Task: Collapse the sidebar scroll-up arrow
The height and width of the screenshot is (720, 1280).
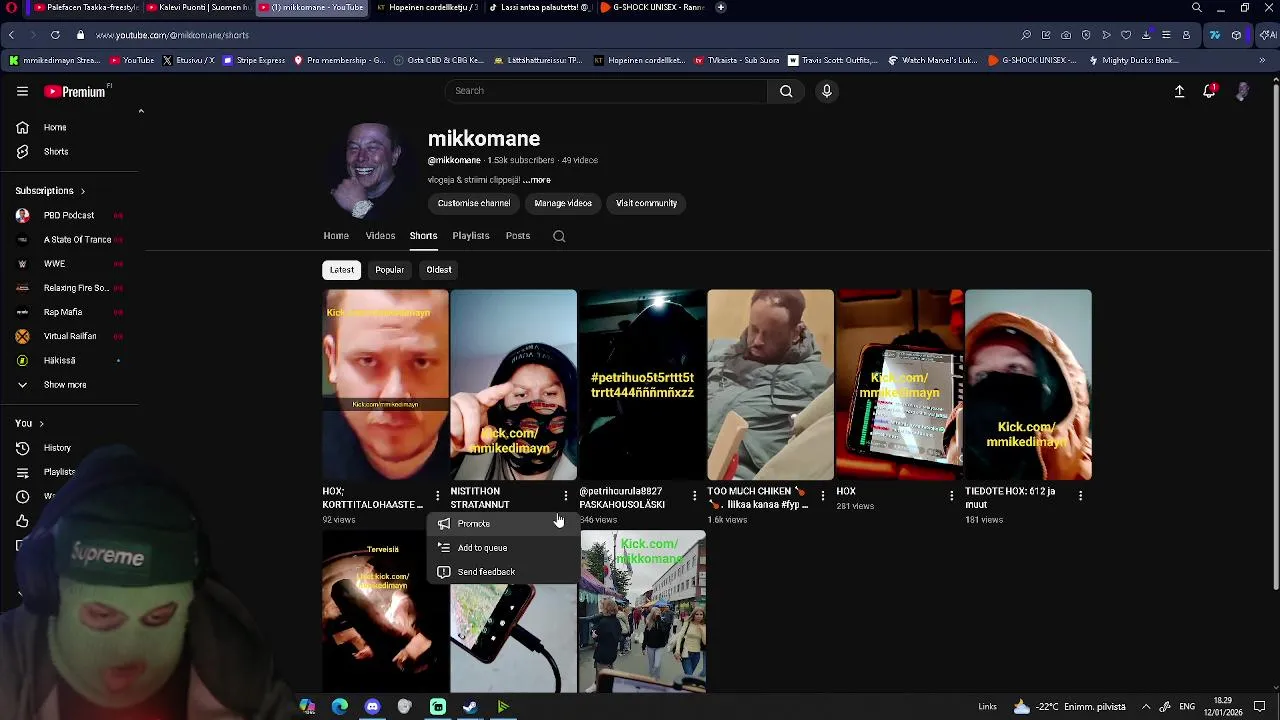Action: pos(141,111)
